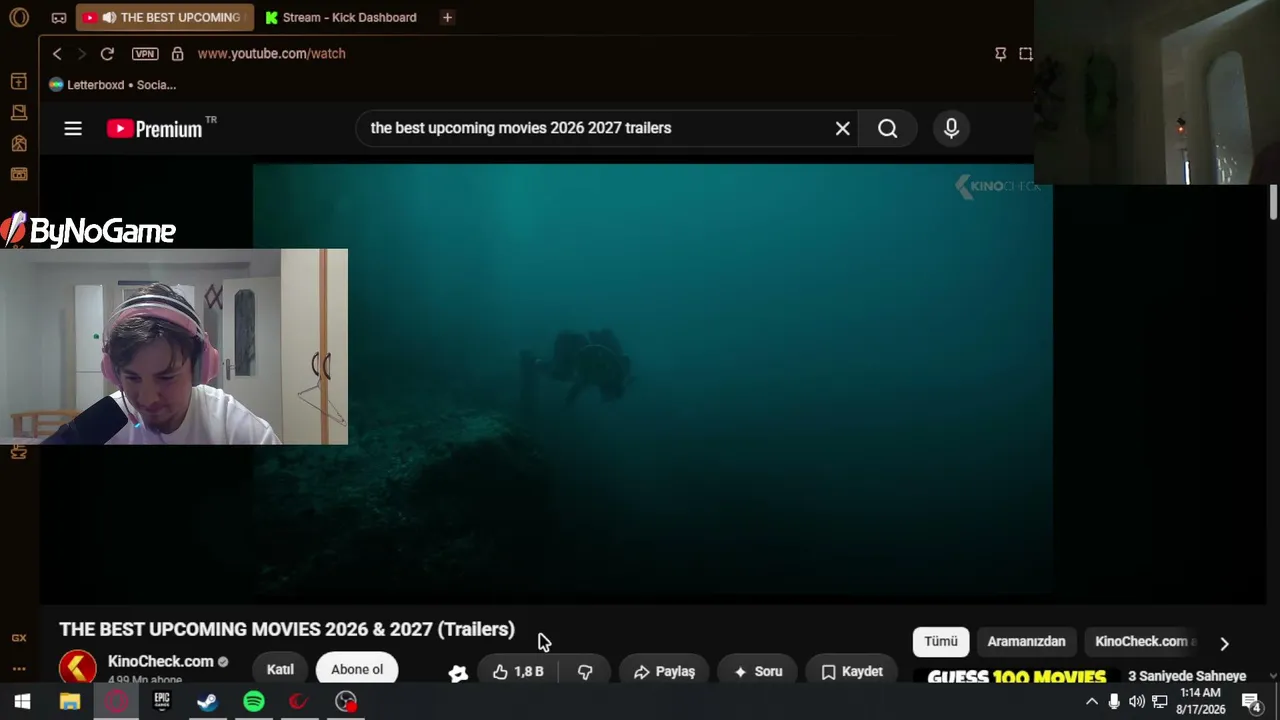
Task: Launch Steam from the taskbar
Action: [208, 702]
